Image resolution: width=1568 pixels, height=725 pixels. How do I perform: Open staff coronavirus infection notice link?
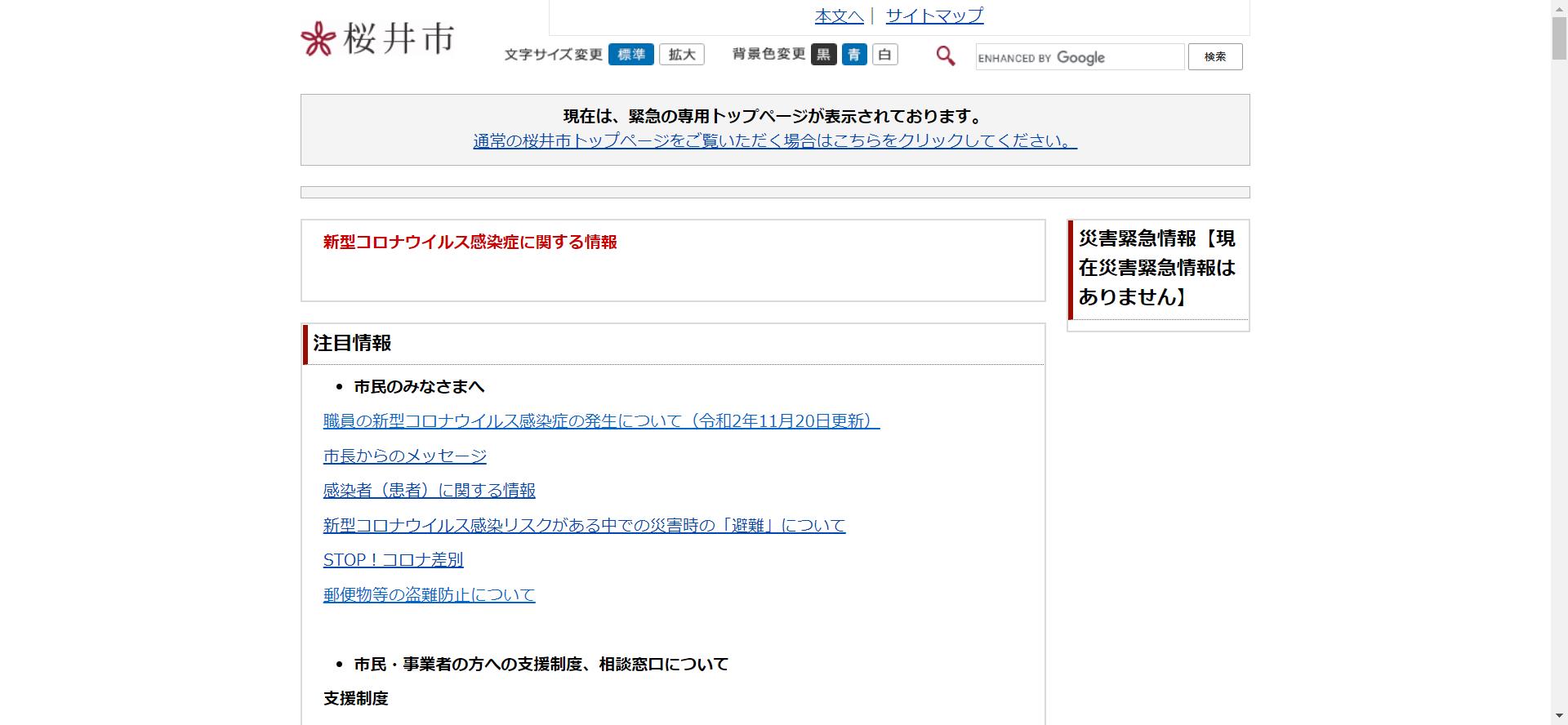point(601,421)
